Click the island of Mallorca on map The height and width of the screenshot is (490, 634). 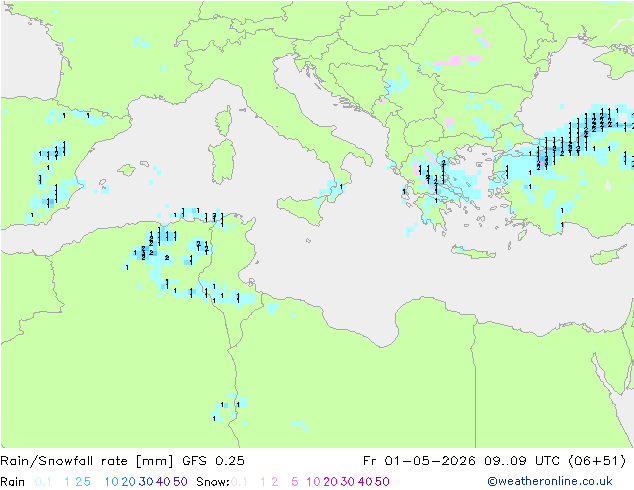[x=127, y=170]
